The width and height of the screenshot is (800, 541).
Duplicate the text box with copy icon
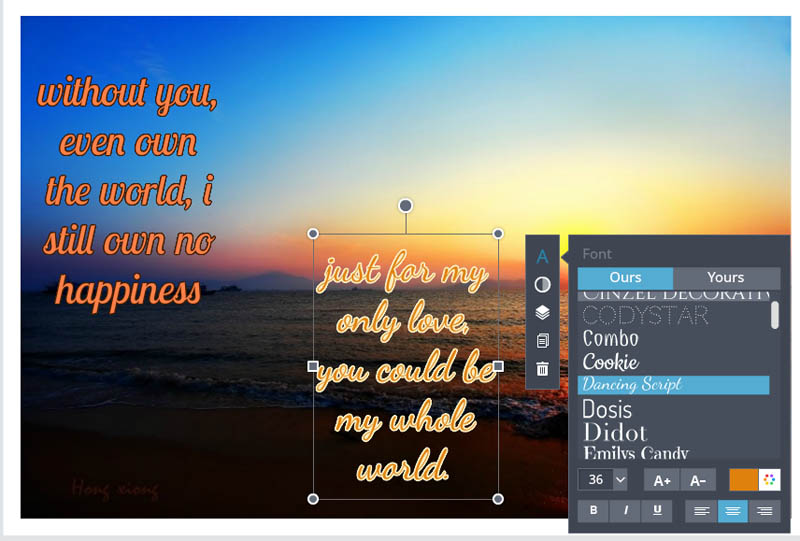point(542,340)
